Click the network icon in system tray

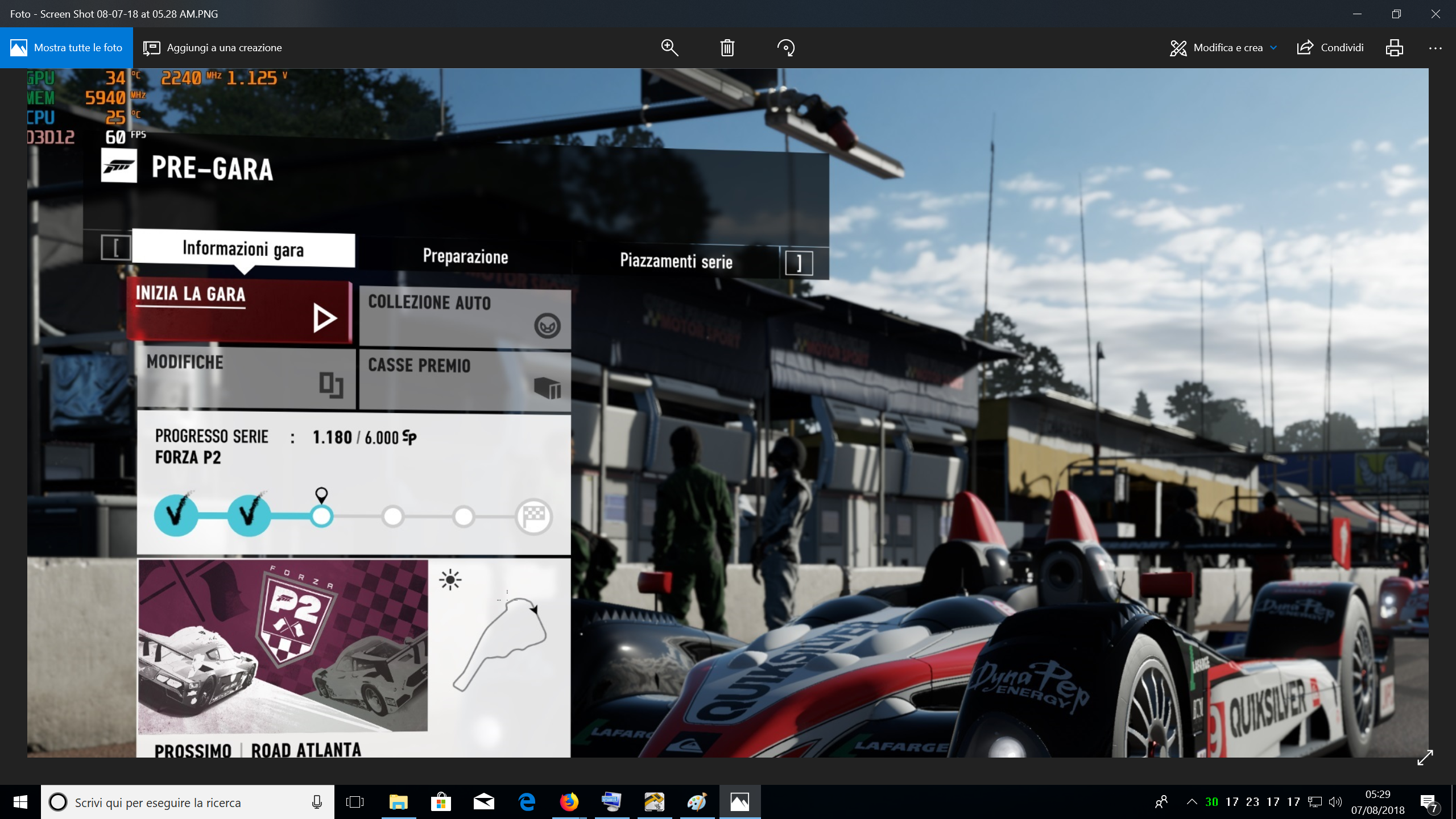click(1314, 802)
